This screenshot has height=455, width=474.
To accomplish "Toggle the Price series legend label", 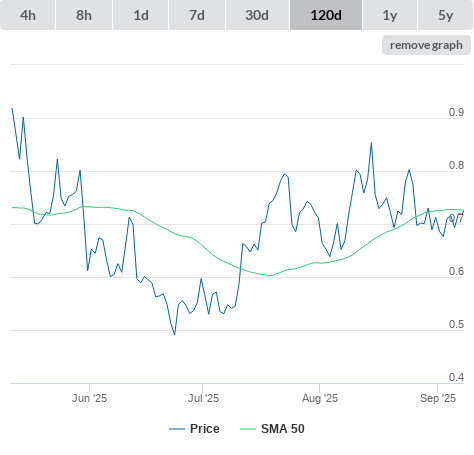I will [x=205, y=429].
